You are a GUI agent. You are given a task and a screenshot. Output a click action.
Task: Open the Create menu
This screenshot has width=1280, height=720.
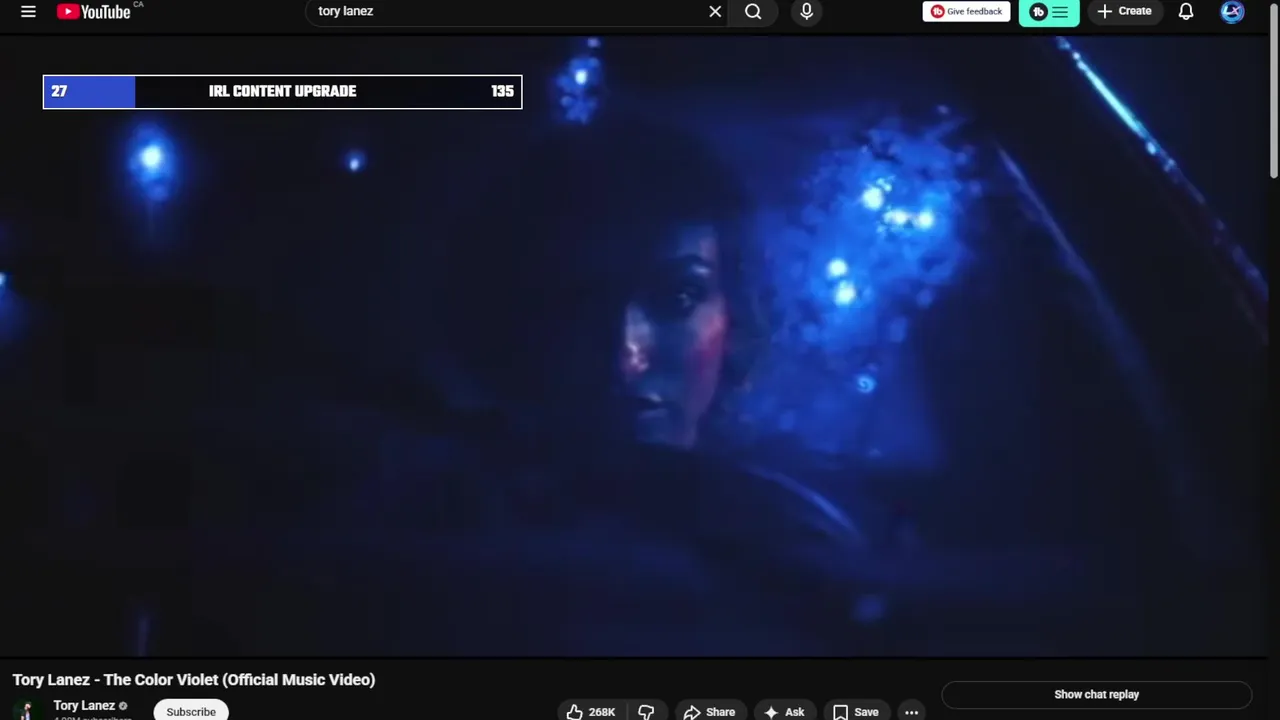coord(1124,12)
